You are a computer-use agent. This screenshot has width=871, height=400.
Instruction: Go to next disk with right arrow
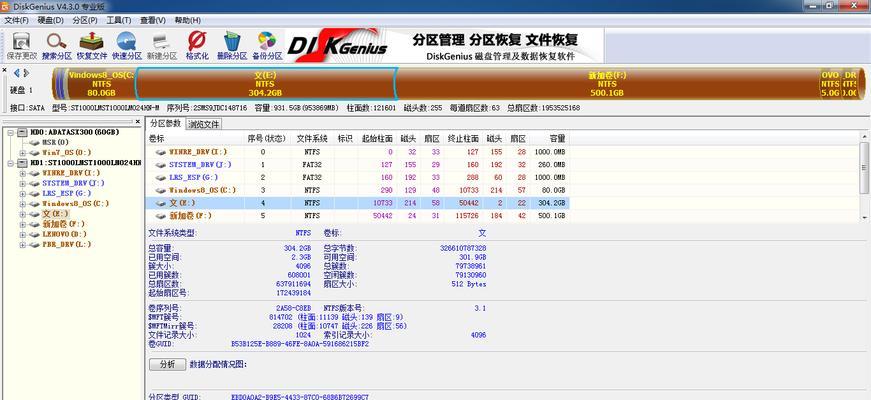point(26,73)
